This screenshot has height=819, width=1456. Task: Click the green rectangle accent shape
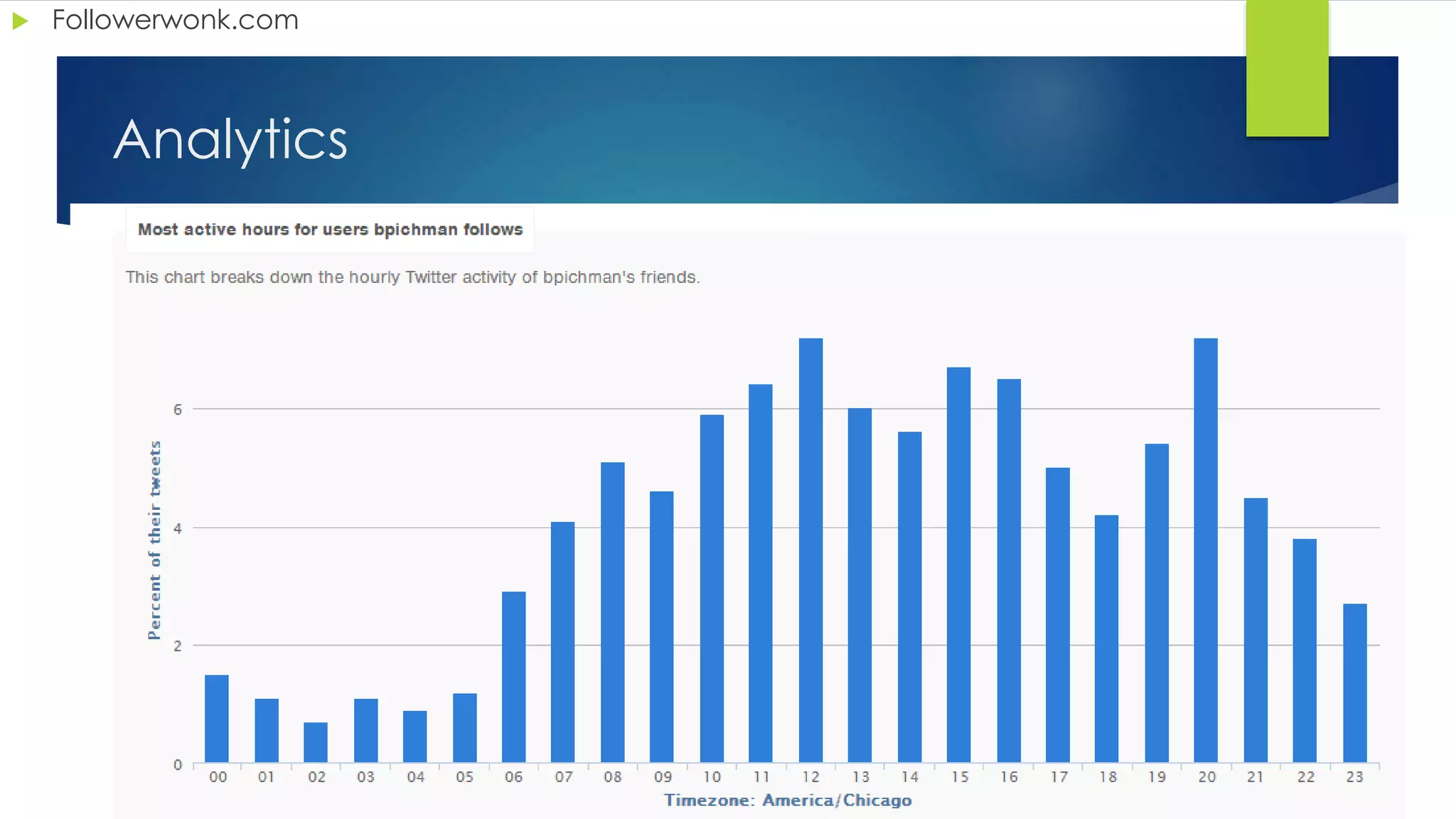[1287, 68]
